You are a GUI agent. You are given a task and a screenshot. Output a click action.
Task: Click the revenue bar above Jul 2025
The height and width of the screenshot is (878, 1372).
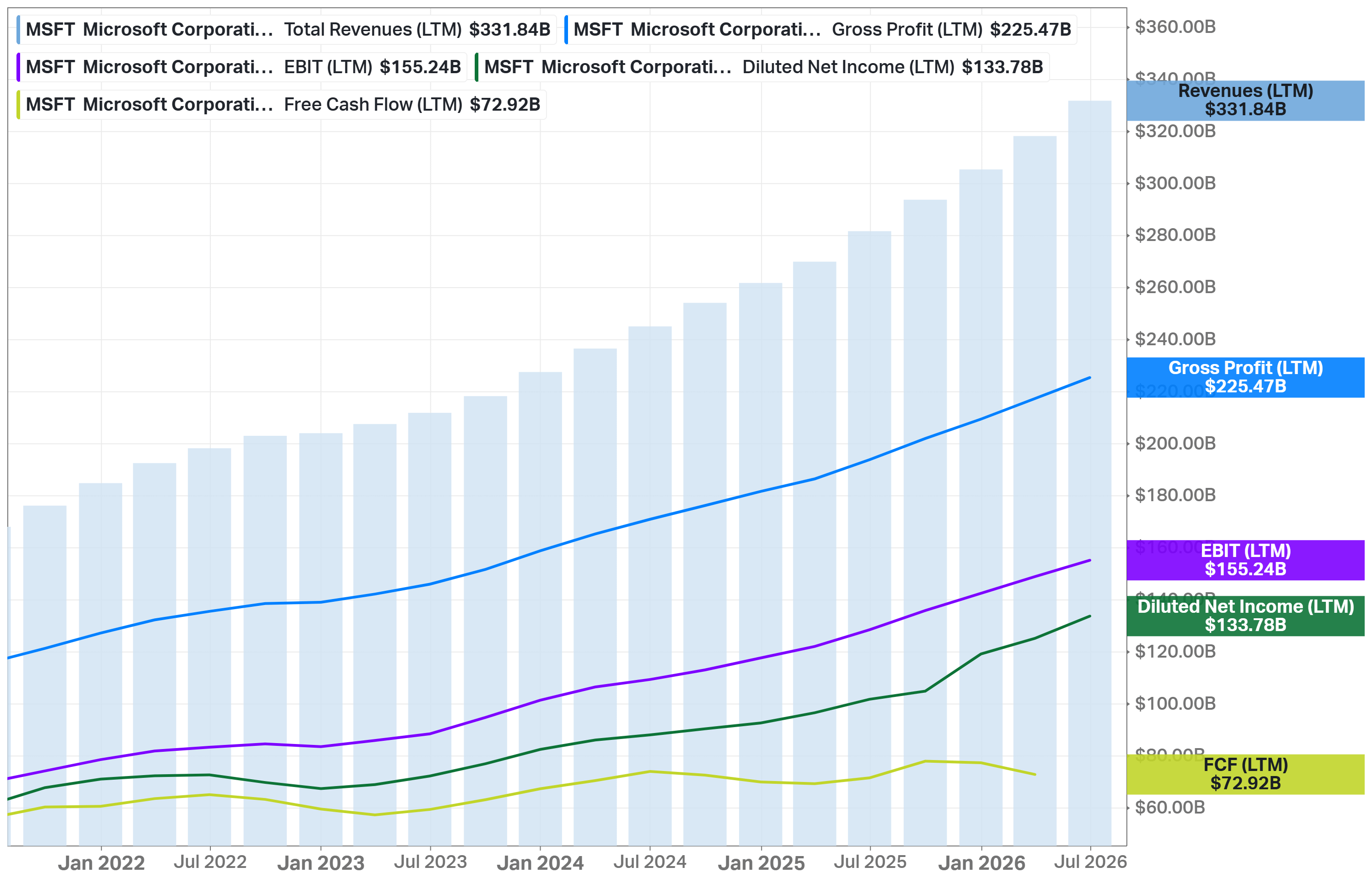pyautogui.click(x=869, y=538)
